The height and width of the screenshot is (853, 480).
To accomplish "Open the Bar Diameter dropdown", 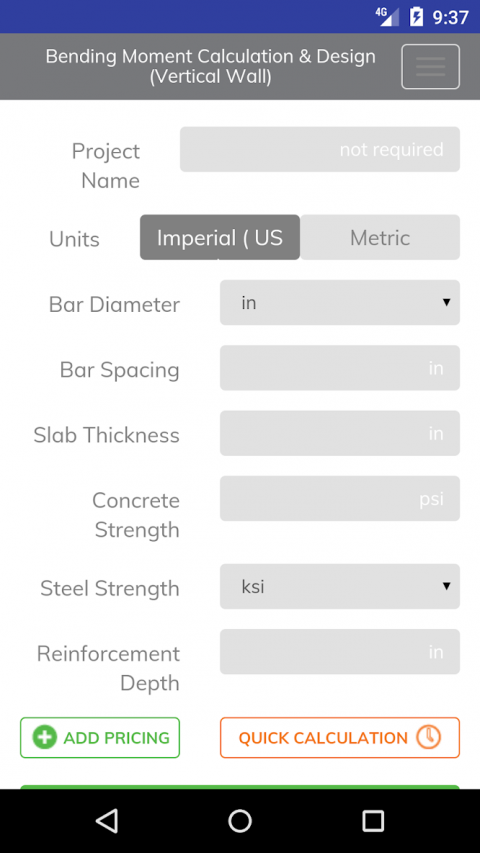I will pos(340,302).
